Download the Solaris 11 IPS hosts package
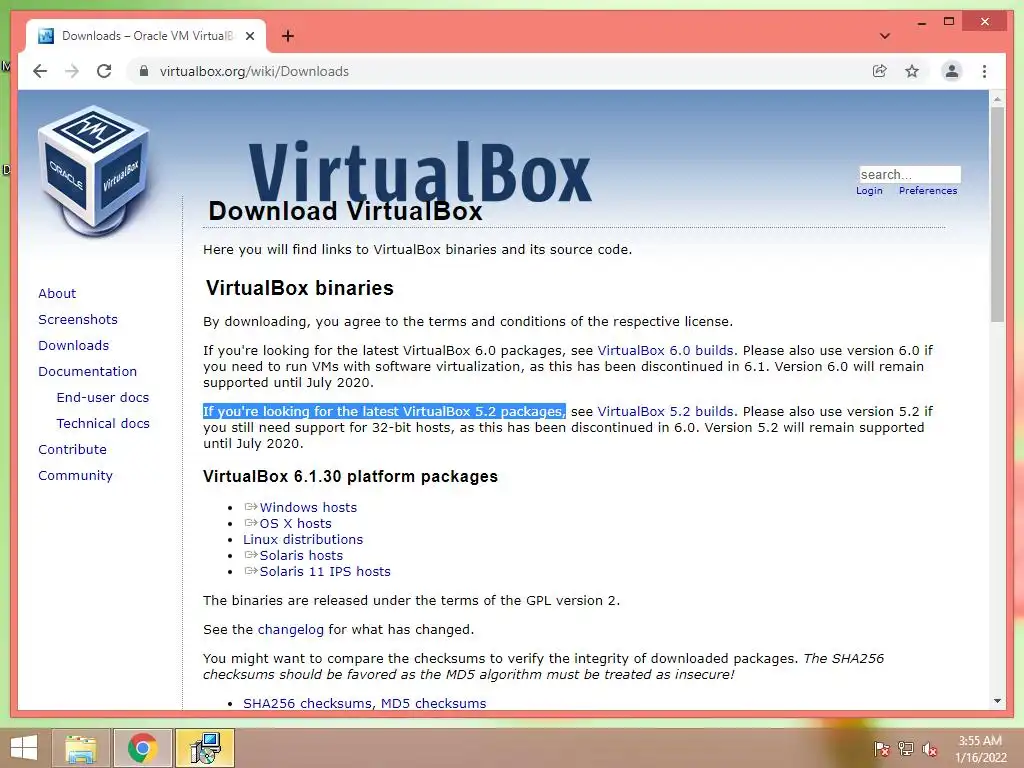The height and width of the screenshot is (768, 1024). click(x=325, y=571)
